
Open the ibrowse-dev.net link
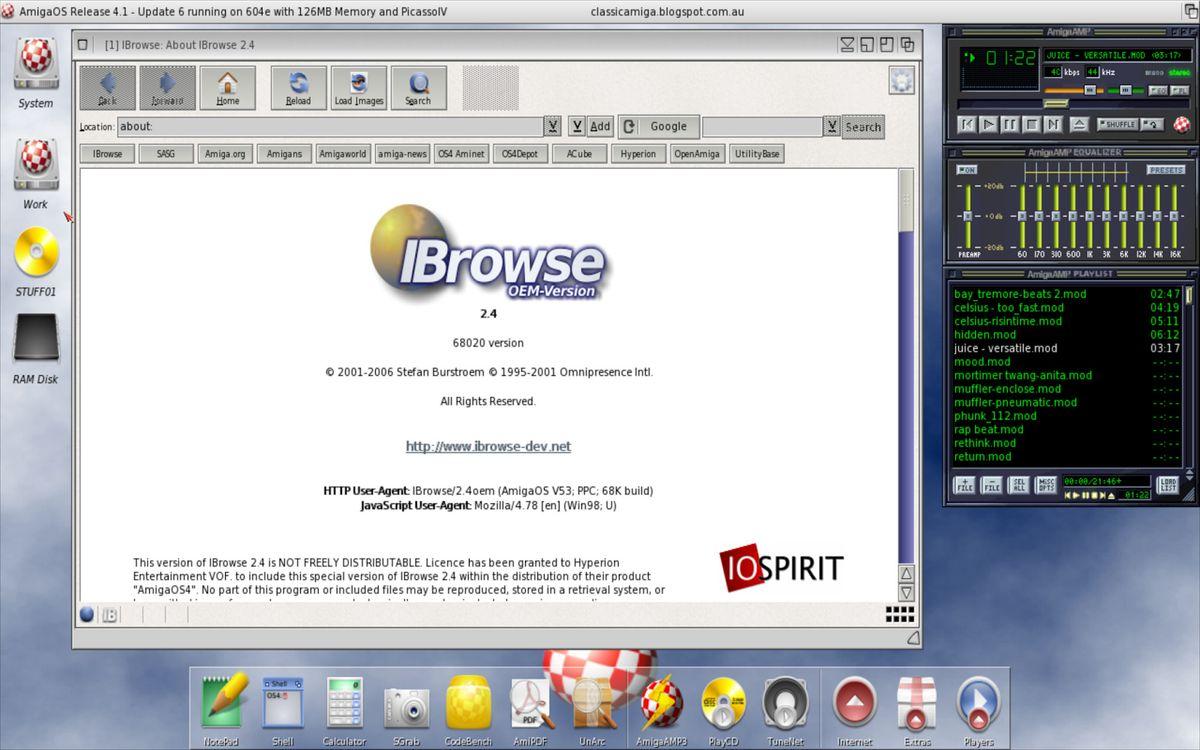click(x=488, y=446)
